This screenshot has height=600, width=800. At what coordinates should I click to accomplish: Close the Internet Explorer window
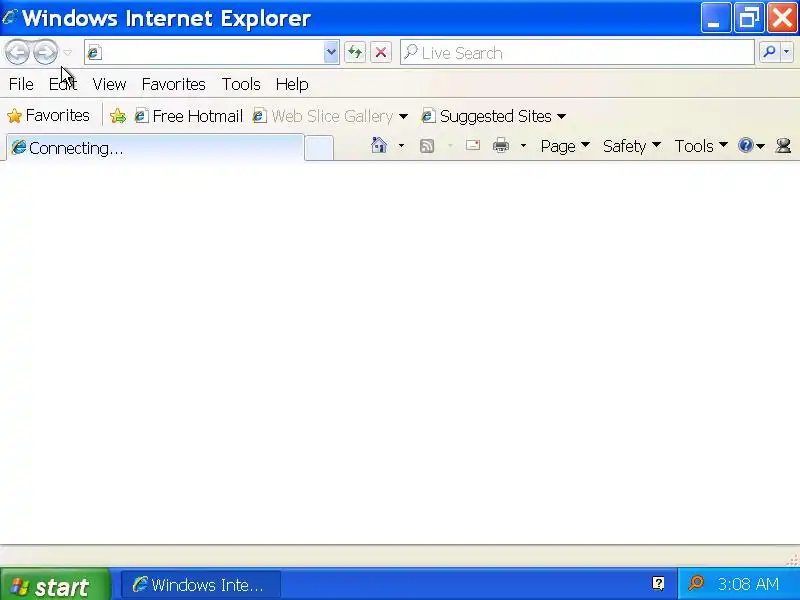(x=782, y=18)
